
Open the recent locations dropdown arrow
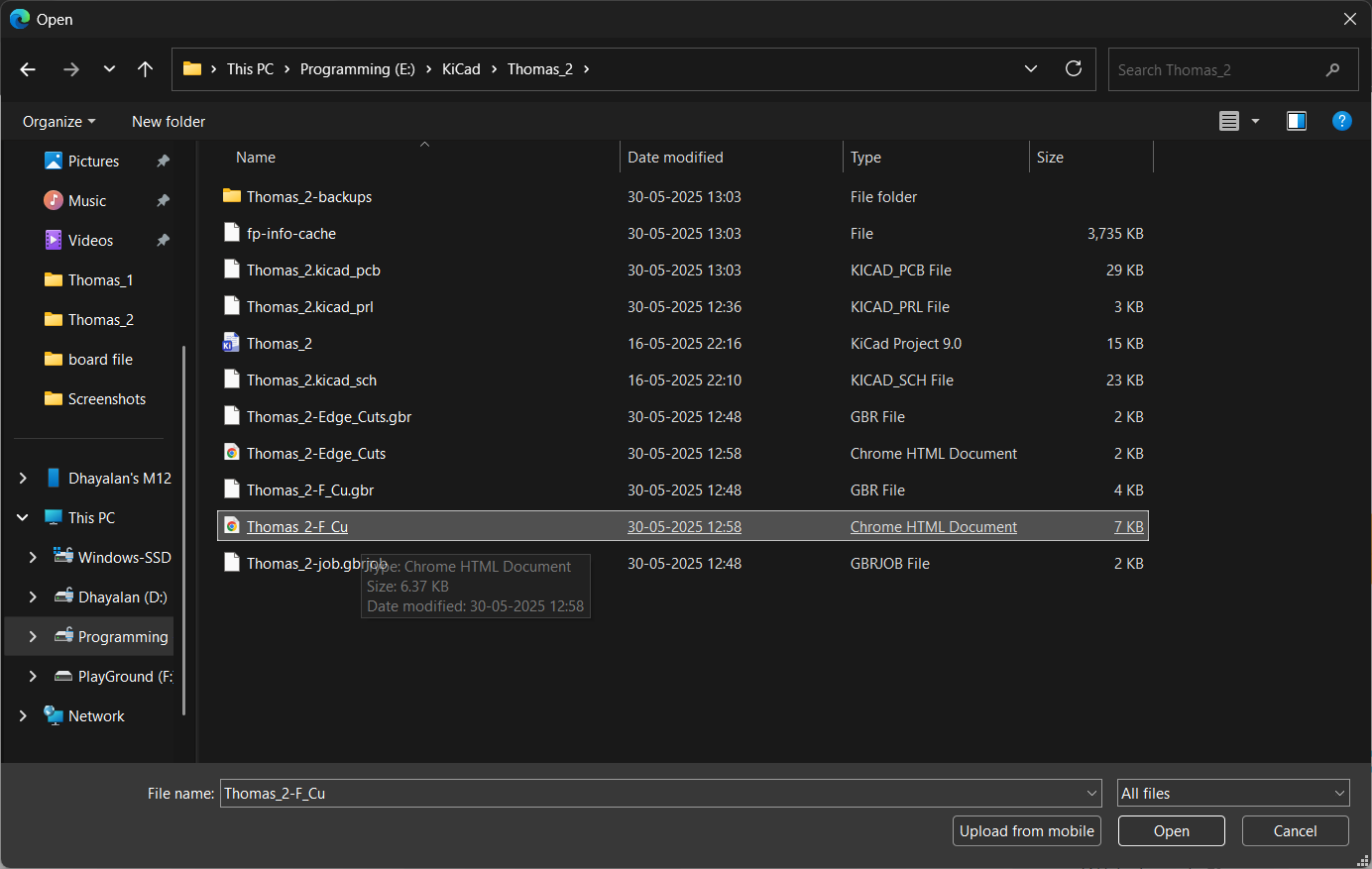tap(109, 69)
